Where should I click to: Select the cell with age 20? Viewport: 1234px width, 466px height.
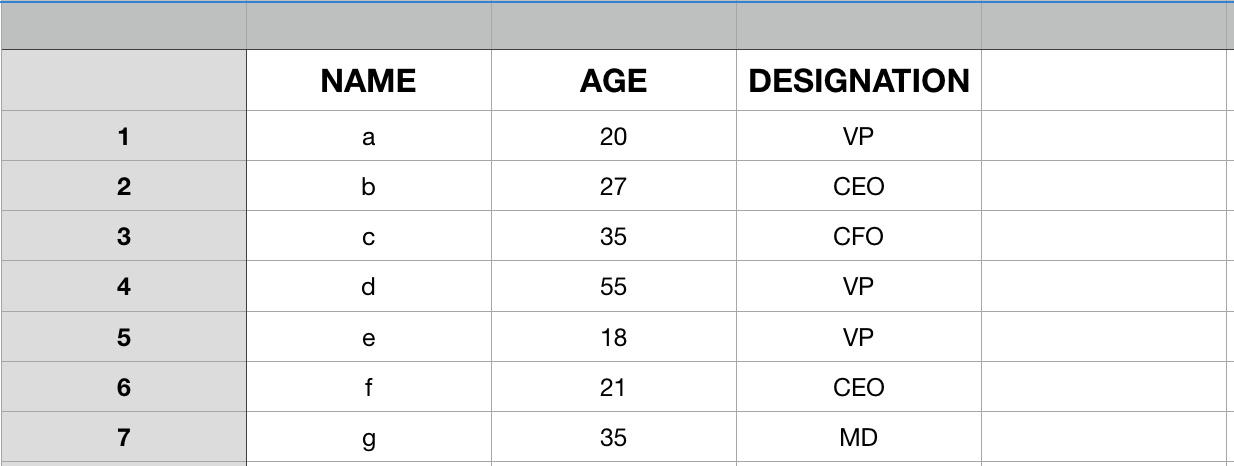click(614, 136)
